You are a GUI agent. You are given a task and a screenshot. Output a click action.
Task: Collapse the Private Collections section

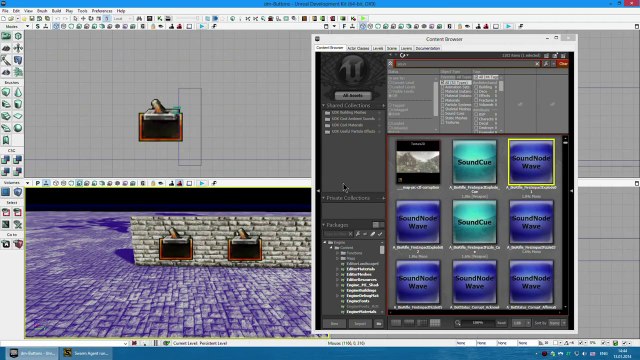click(x=324, y=198)
